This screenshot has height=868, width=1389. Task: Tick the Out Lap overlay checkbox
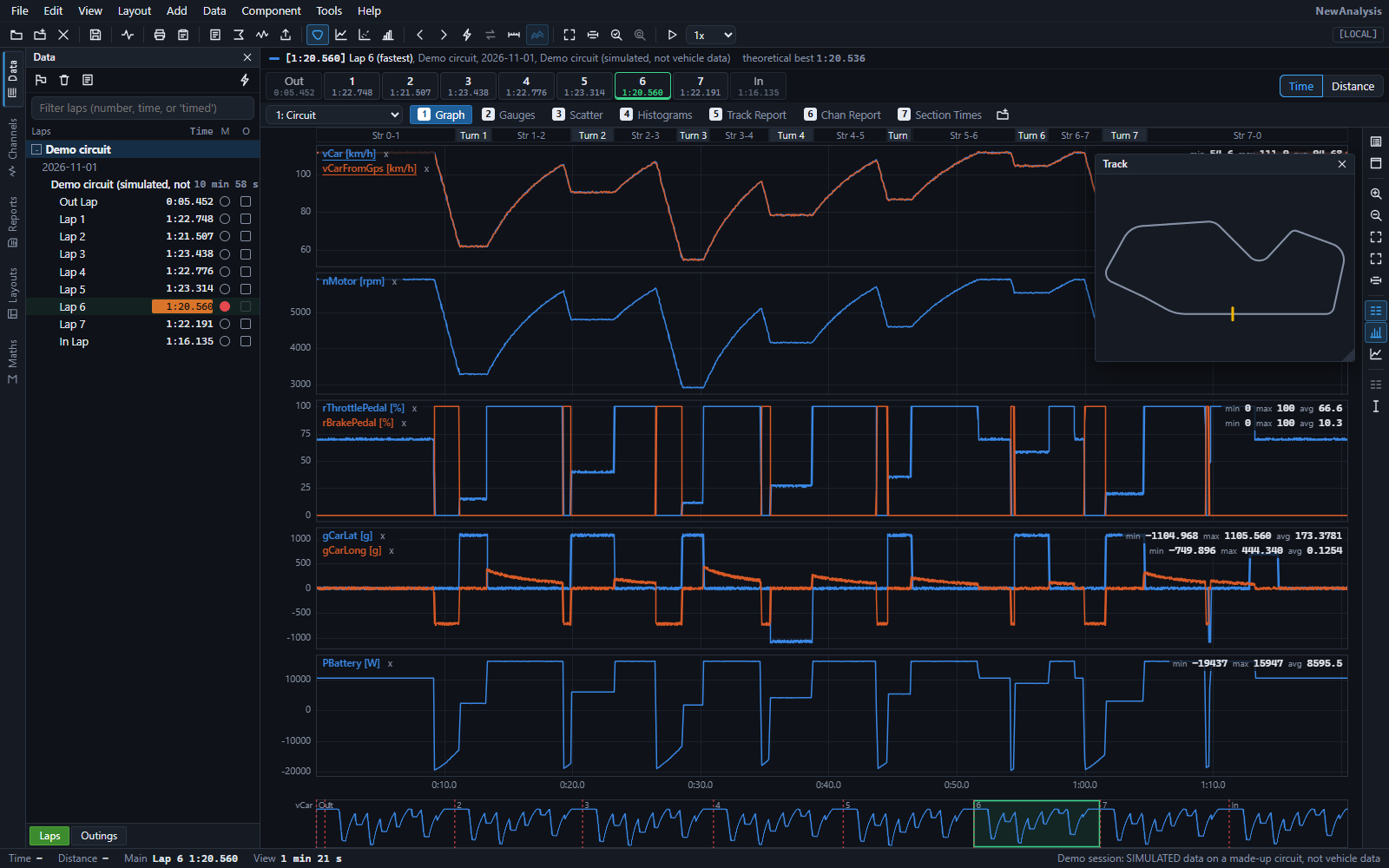(x=246, y=201)
